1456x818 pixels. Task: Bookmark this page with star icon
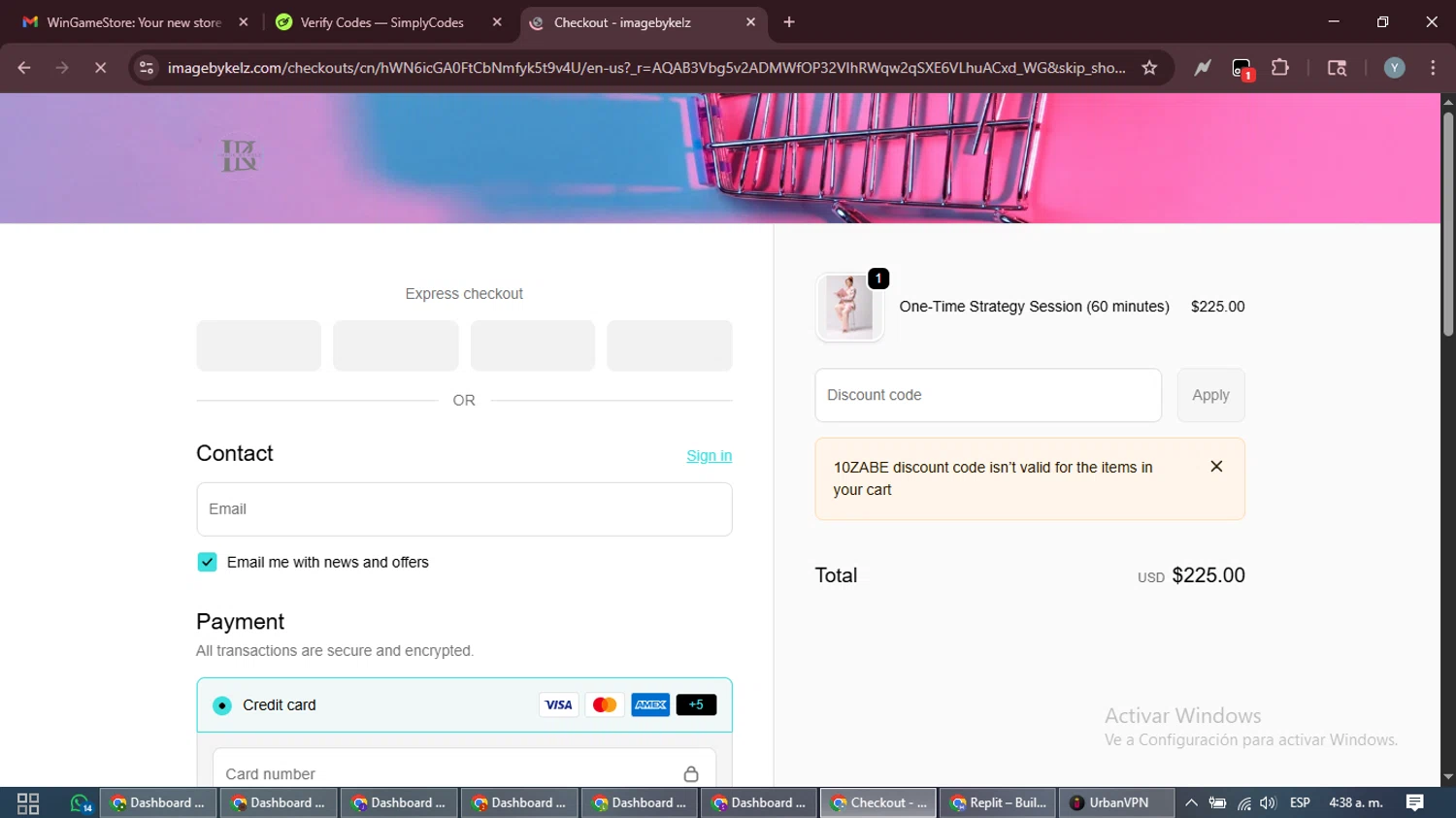[x=1149, y=68]
